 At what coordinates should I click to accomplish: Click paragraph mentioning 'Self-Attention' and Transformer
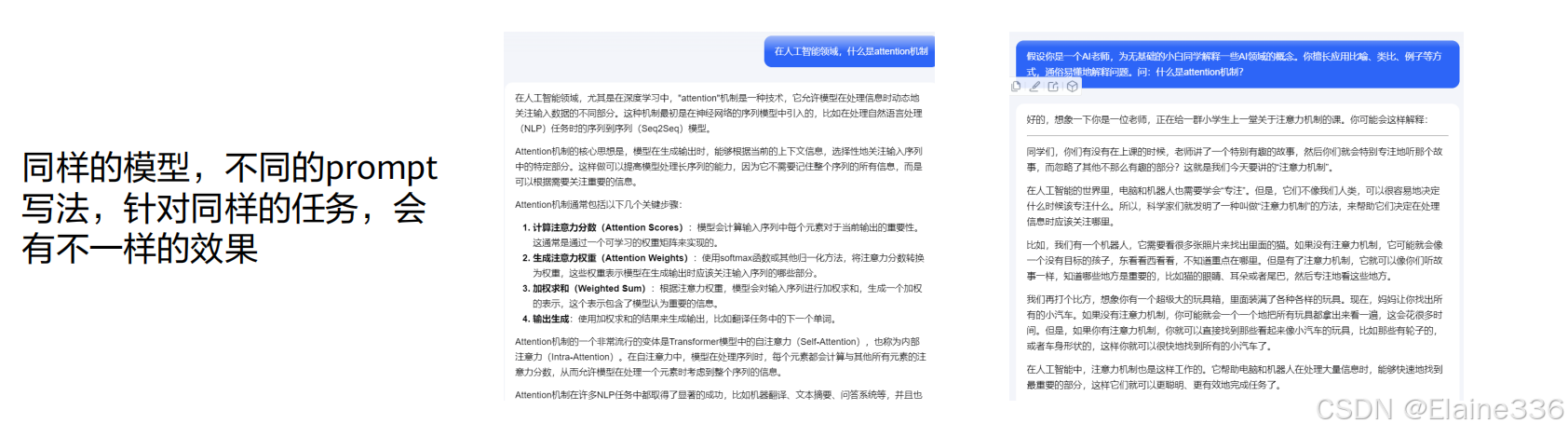720,357
